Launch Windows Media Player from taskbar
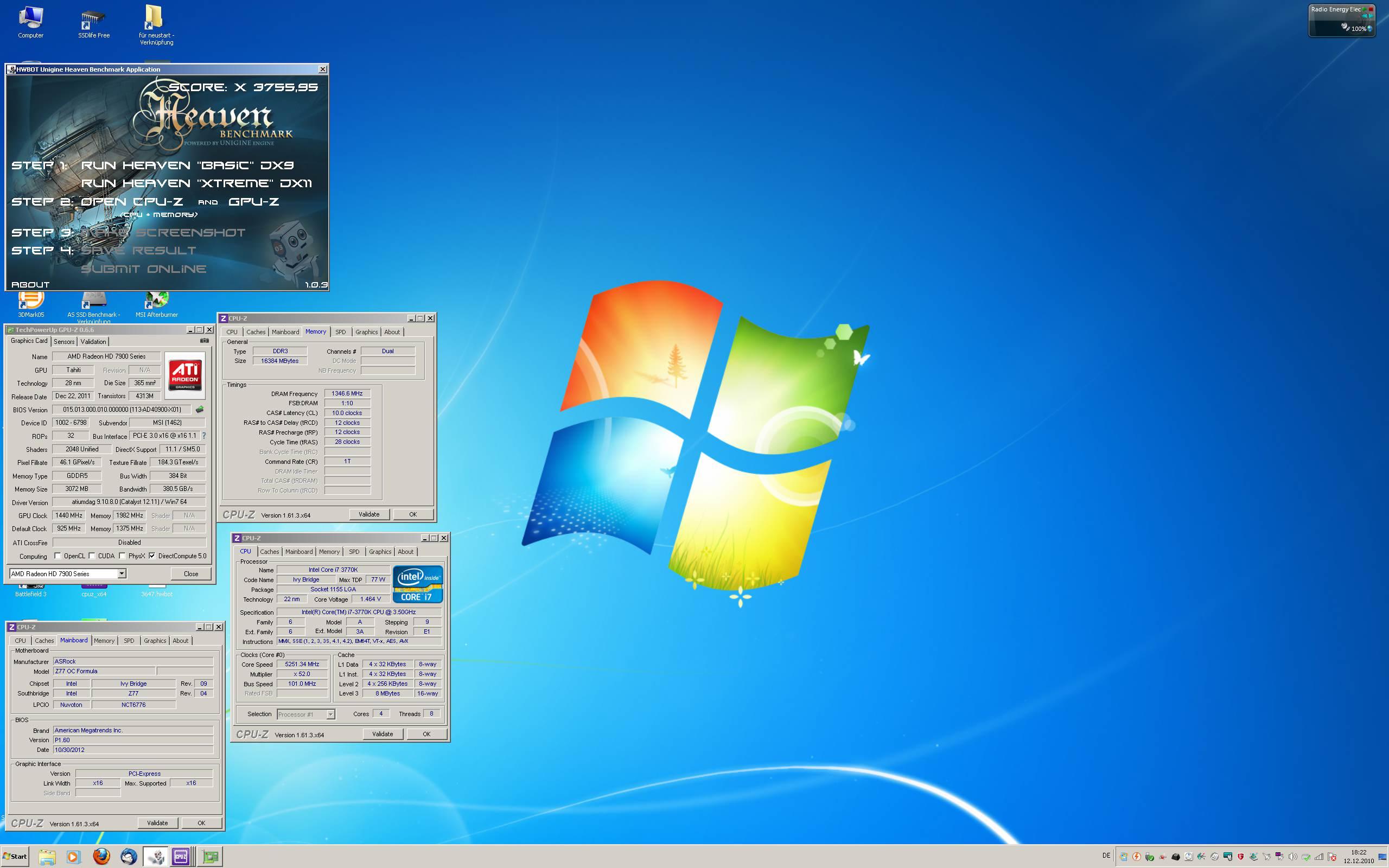Viewport: 1389px width, 868px height. coord(73,857)
